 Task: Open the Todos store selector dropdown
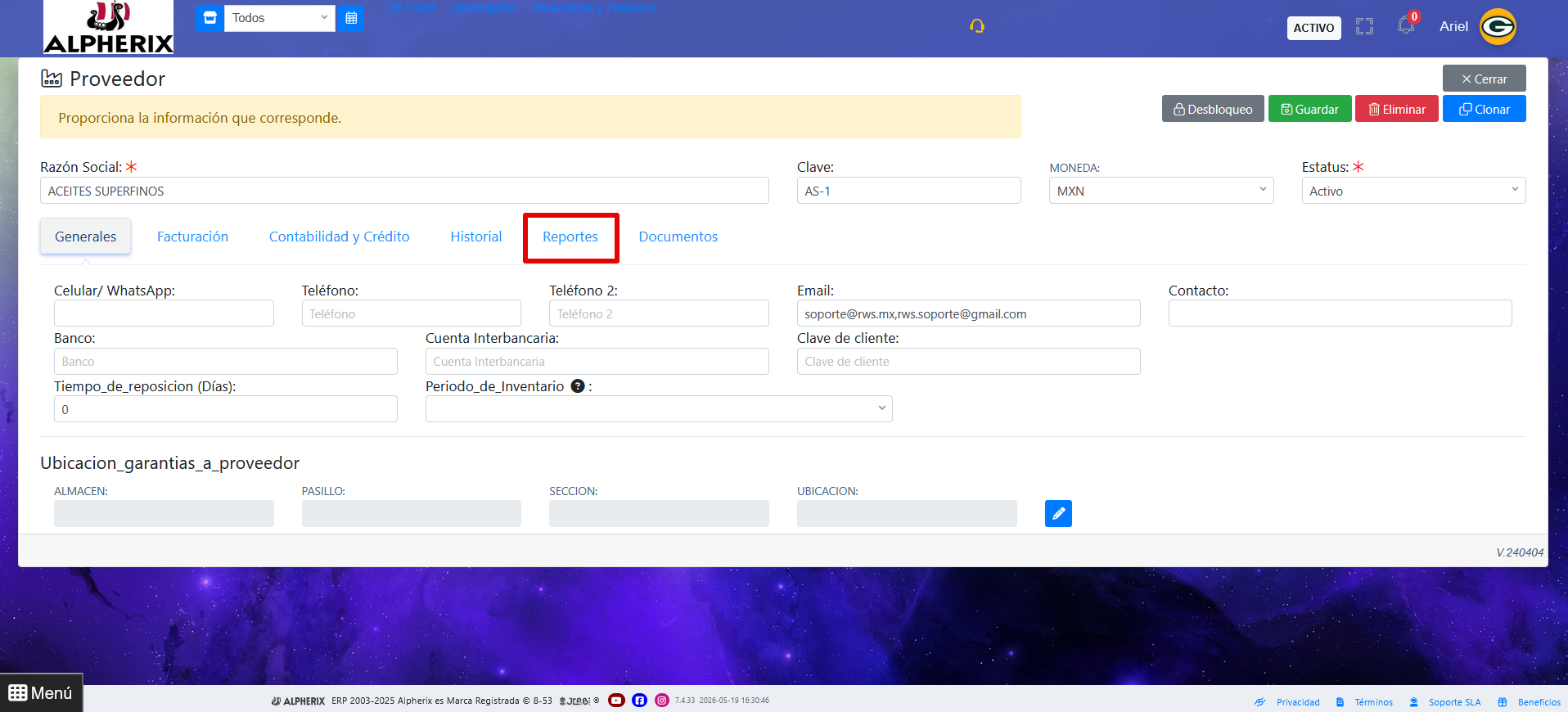tap(280, 18)
